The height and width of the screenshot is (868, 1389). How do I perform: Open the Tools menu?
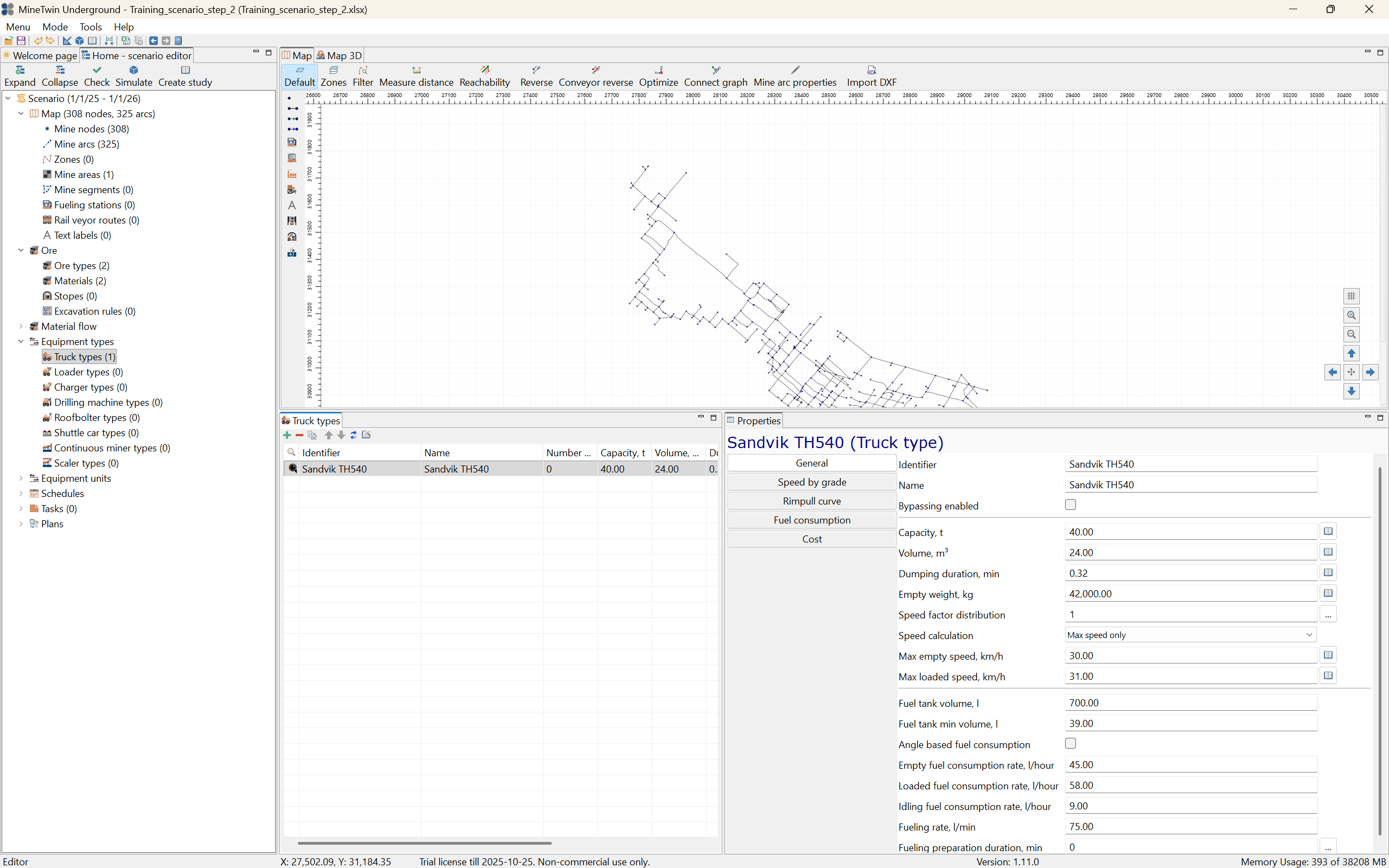[90, 27]
